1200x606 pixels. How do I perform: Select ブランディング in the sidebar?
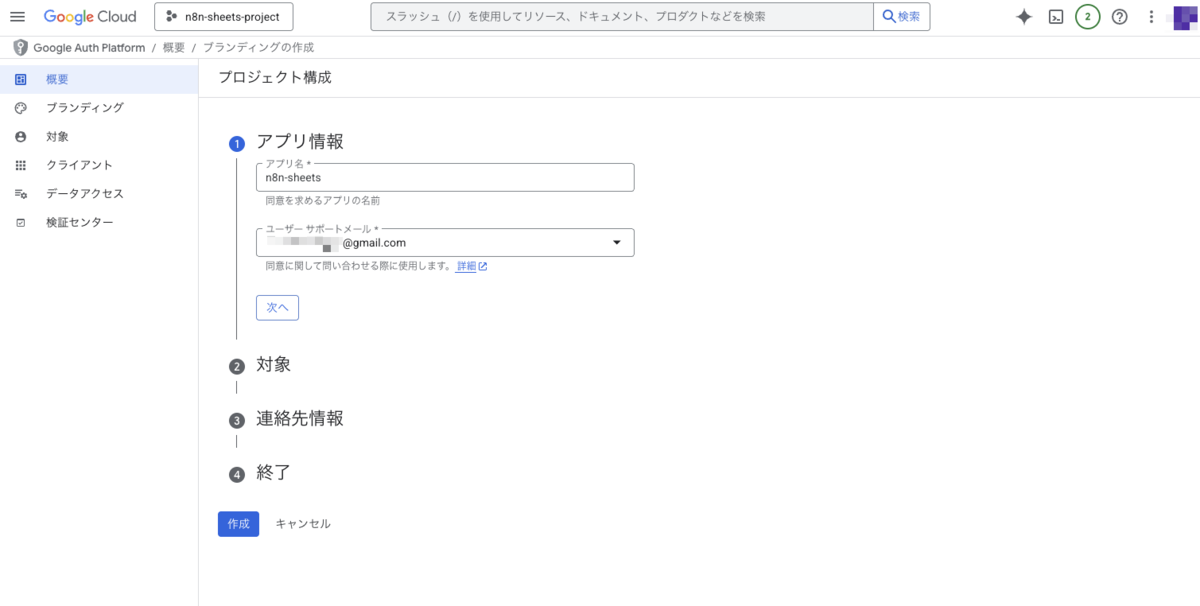99,108
